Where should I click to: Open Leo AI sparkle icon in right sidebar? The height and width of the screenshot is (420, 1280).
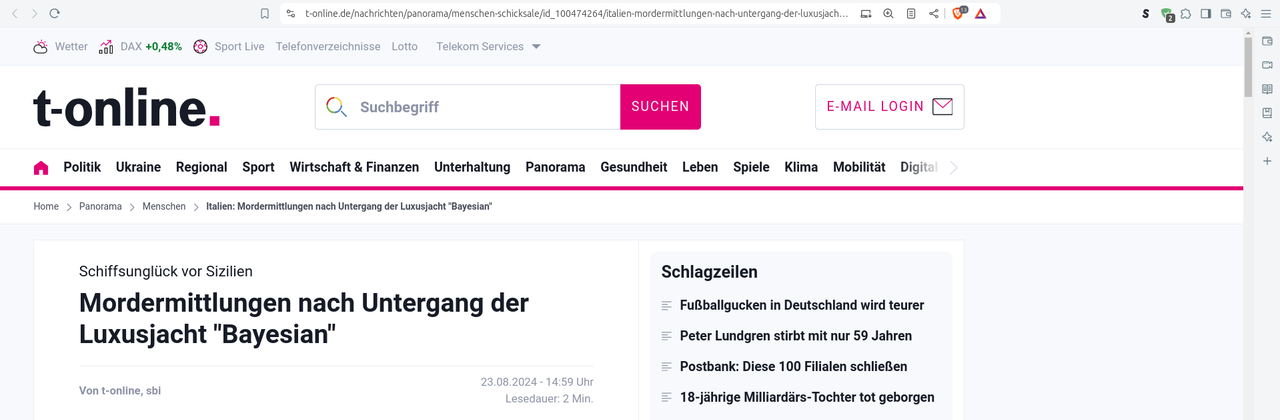[x=1267, y=137]
